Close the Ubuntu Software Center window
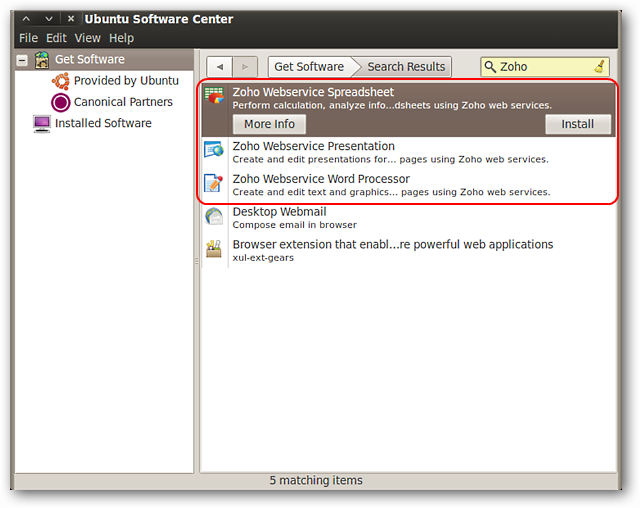 pos(71,19)
